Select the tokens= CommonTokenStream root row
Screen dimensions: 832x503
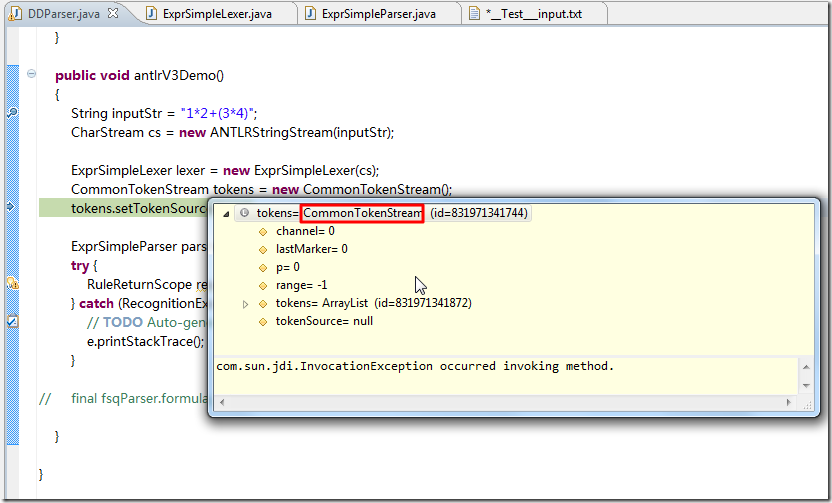pyautogui.click(x=383, y=213)
